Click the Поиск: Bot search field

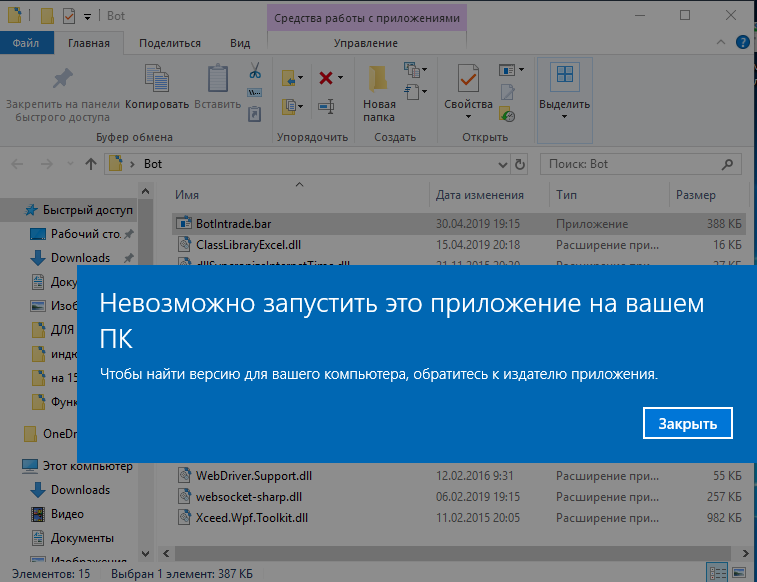click(641, 165)
